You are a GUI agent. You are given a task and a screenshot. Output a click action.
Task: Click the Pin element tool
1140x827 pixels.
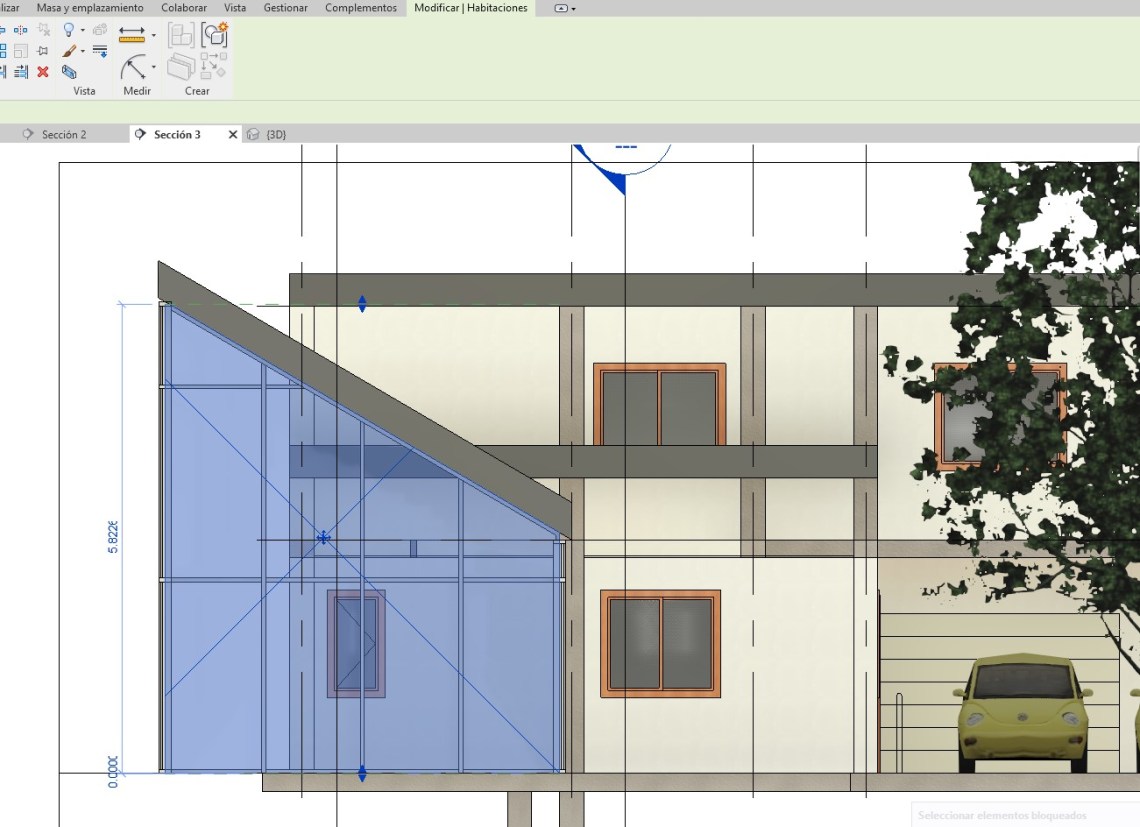point(43,51)
